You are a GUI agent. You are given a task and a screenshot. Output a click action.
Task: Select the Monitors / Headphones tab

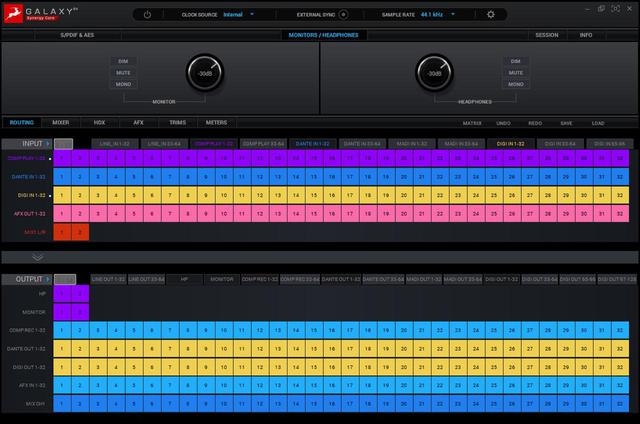click(323, 35)
